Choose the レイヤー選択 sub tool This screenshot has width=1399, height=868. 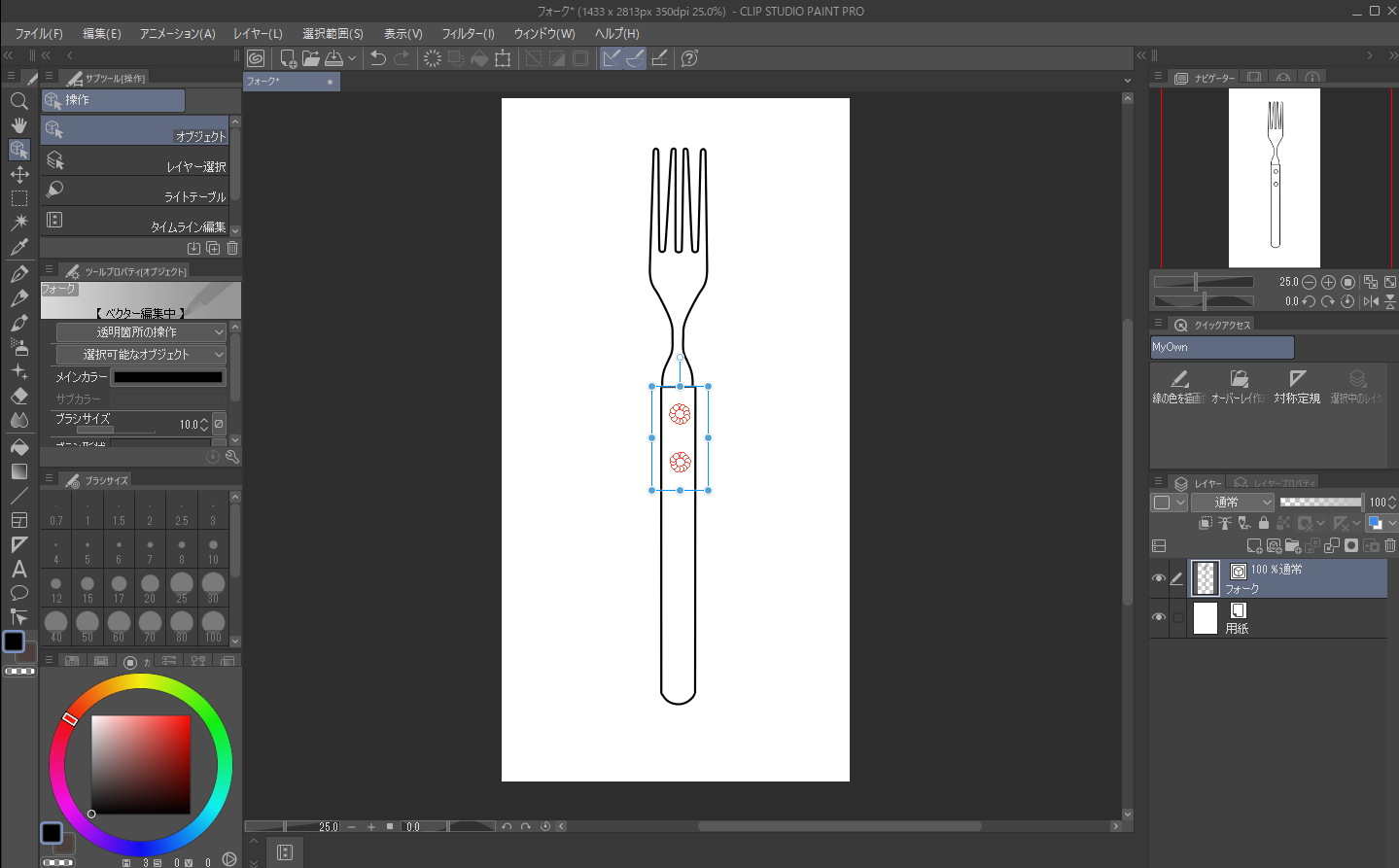[136, 161]
